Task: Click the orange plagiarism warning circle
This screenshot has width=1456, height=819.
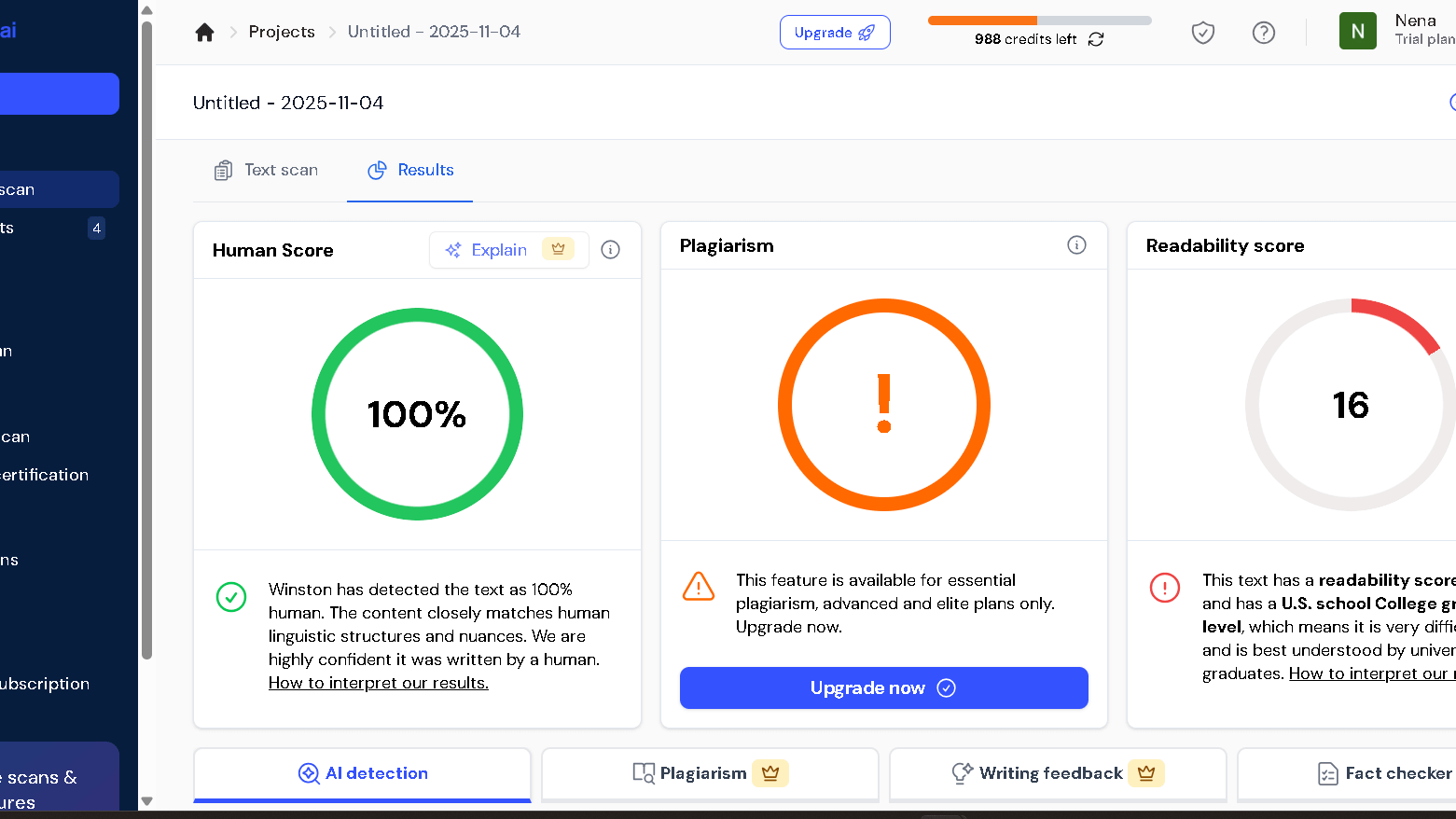Action: pyautogui.click(x=883, y=405)
